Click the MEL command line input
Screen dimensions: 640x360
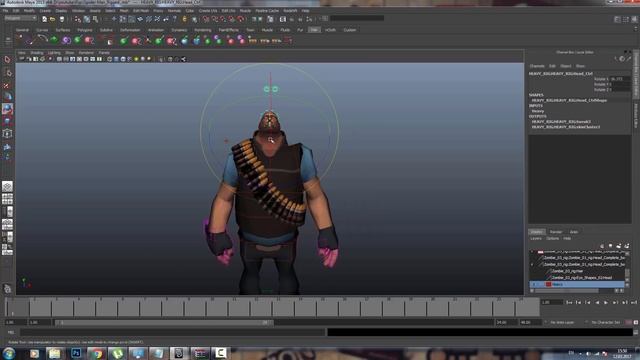pos(173,332)
